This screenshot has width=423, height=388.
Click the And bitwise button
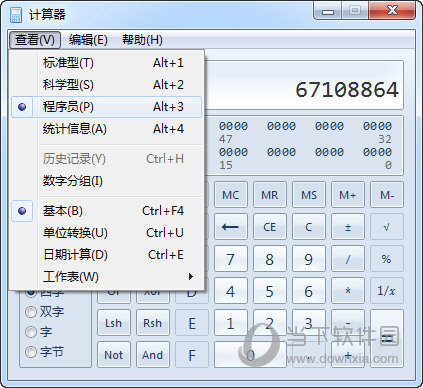point(153,355)
